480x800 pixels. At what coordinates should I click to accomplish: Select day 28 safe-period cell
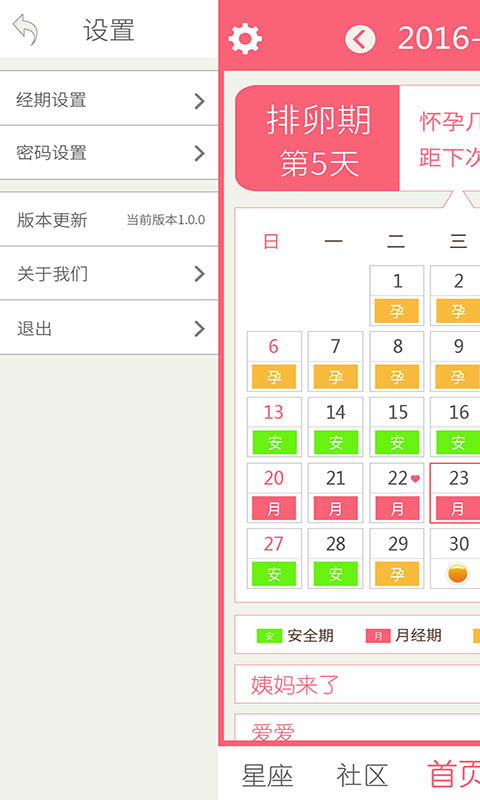click(335, 559)
